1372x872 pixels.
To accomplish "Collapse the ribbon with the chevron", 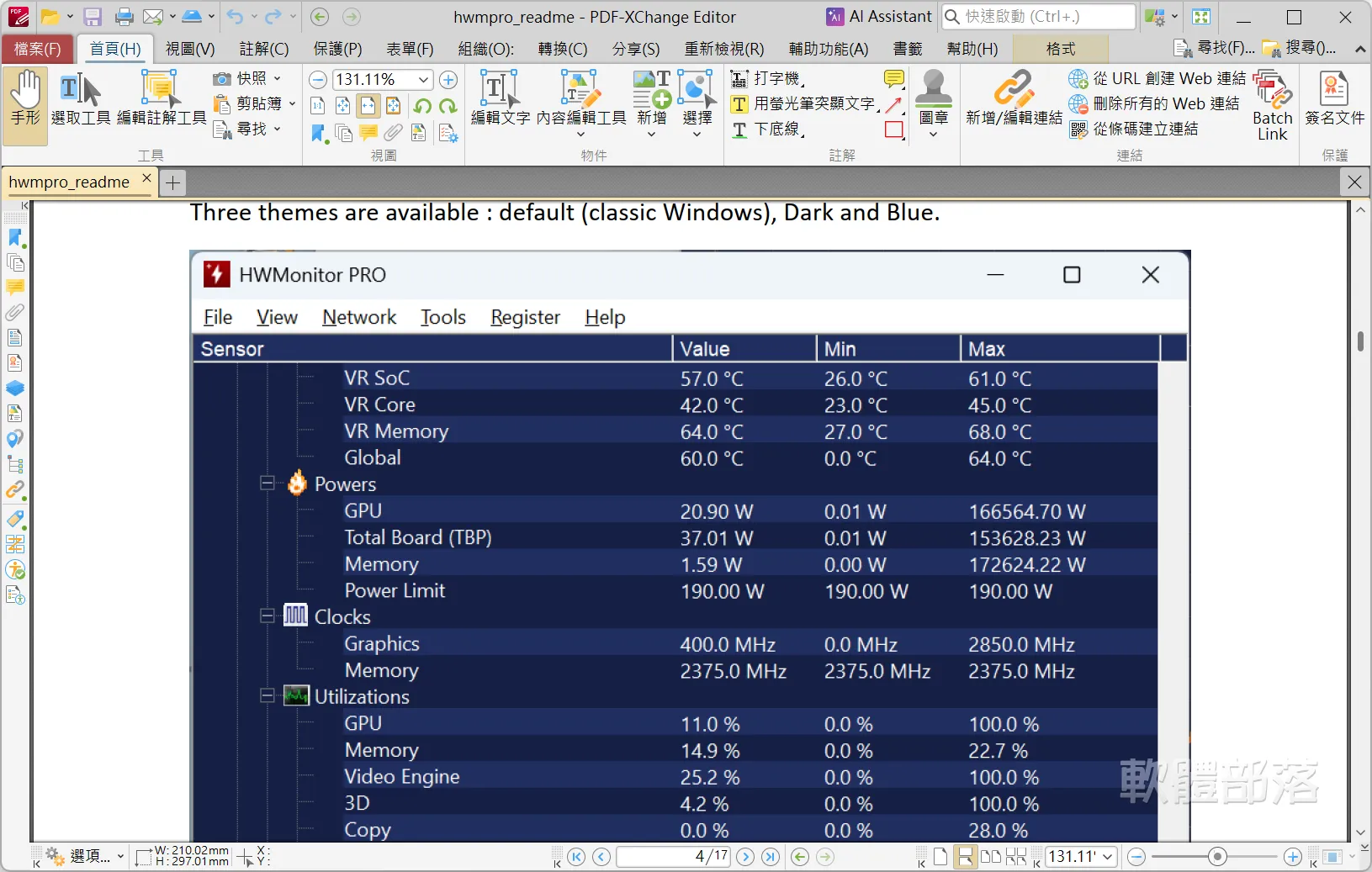I will [1360, 49].
